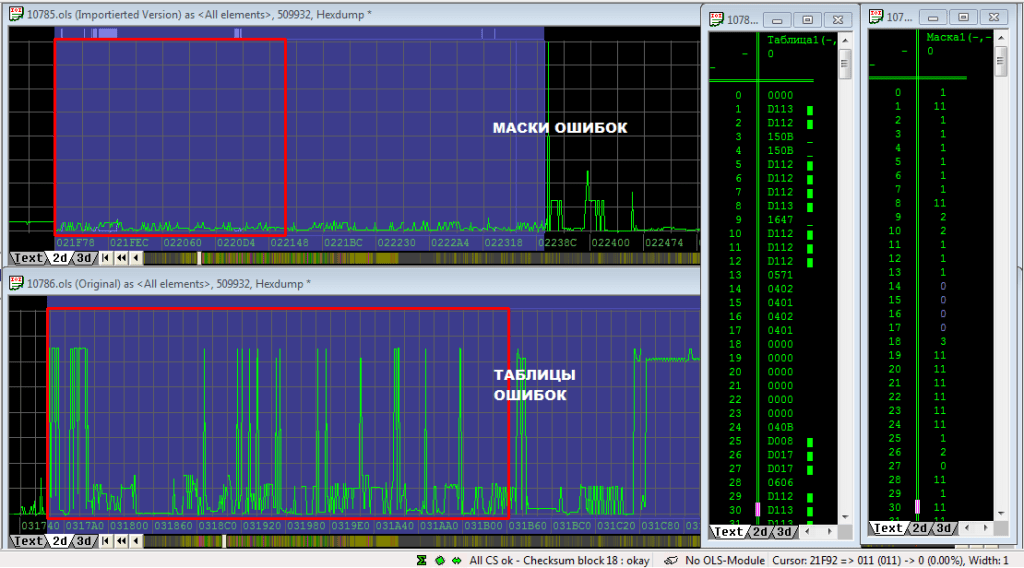The image size is (1024, 568).
Task: Click scroll-up arrow in the Таблица1 window
Action: point(844,40)
